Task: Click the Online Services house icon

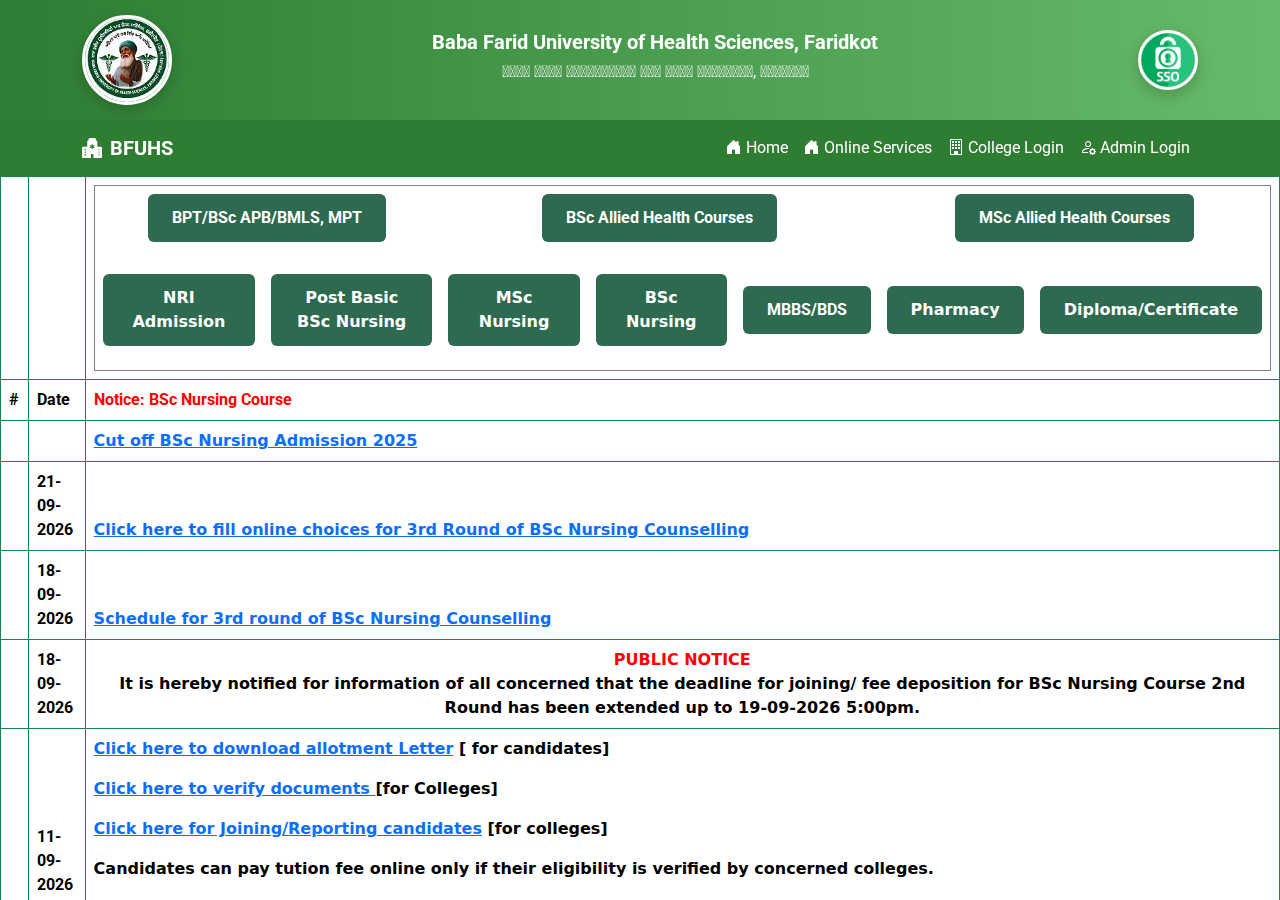Action: [x=811, y=147]
